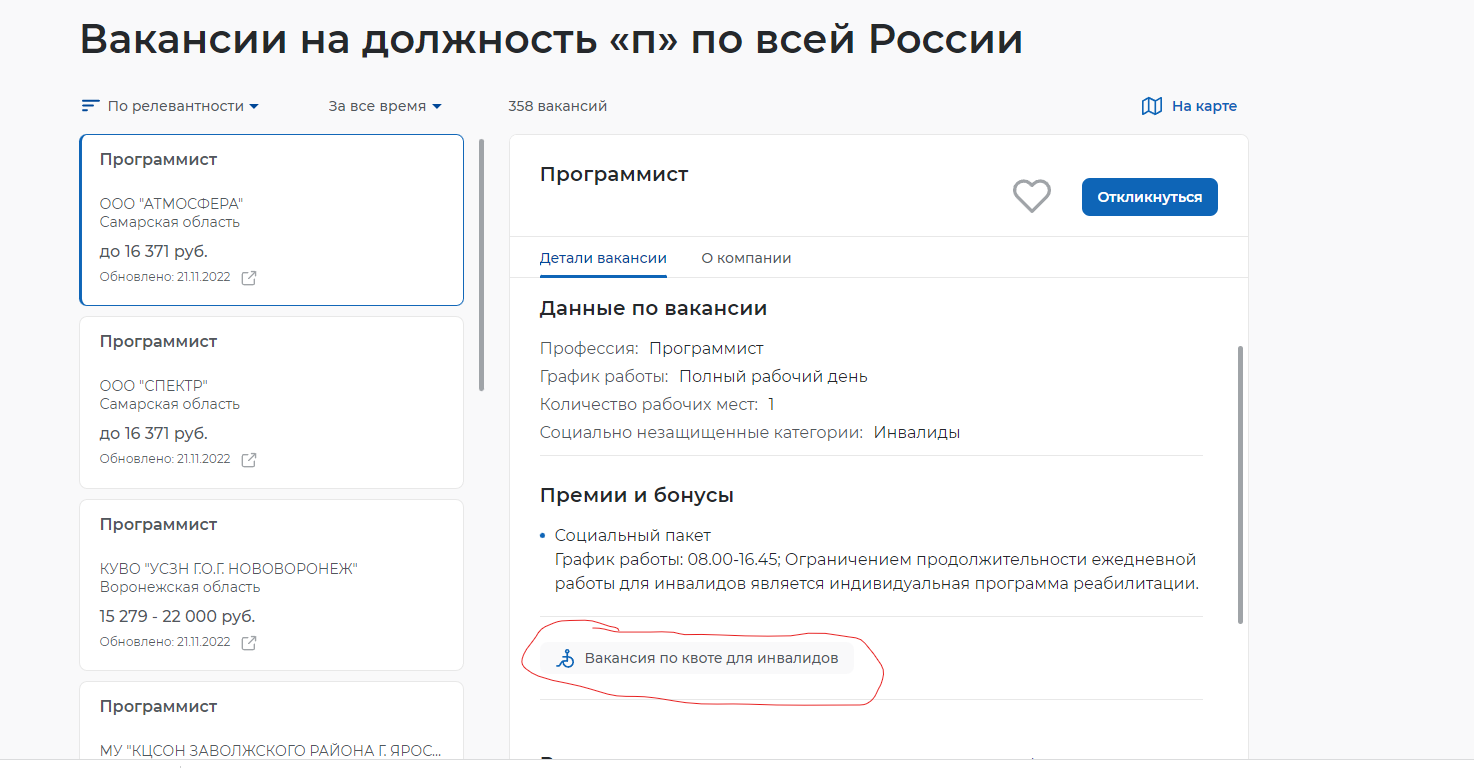
Task: Open КУВО "УСЗН" vacancy external link icon
Action: (x=249, y=642)
